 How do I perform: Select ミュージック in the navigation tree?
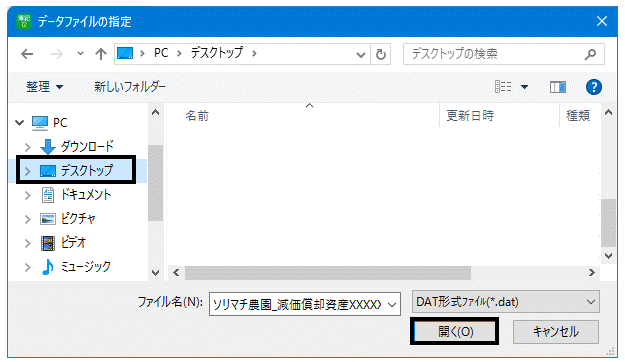(85, 266)
